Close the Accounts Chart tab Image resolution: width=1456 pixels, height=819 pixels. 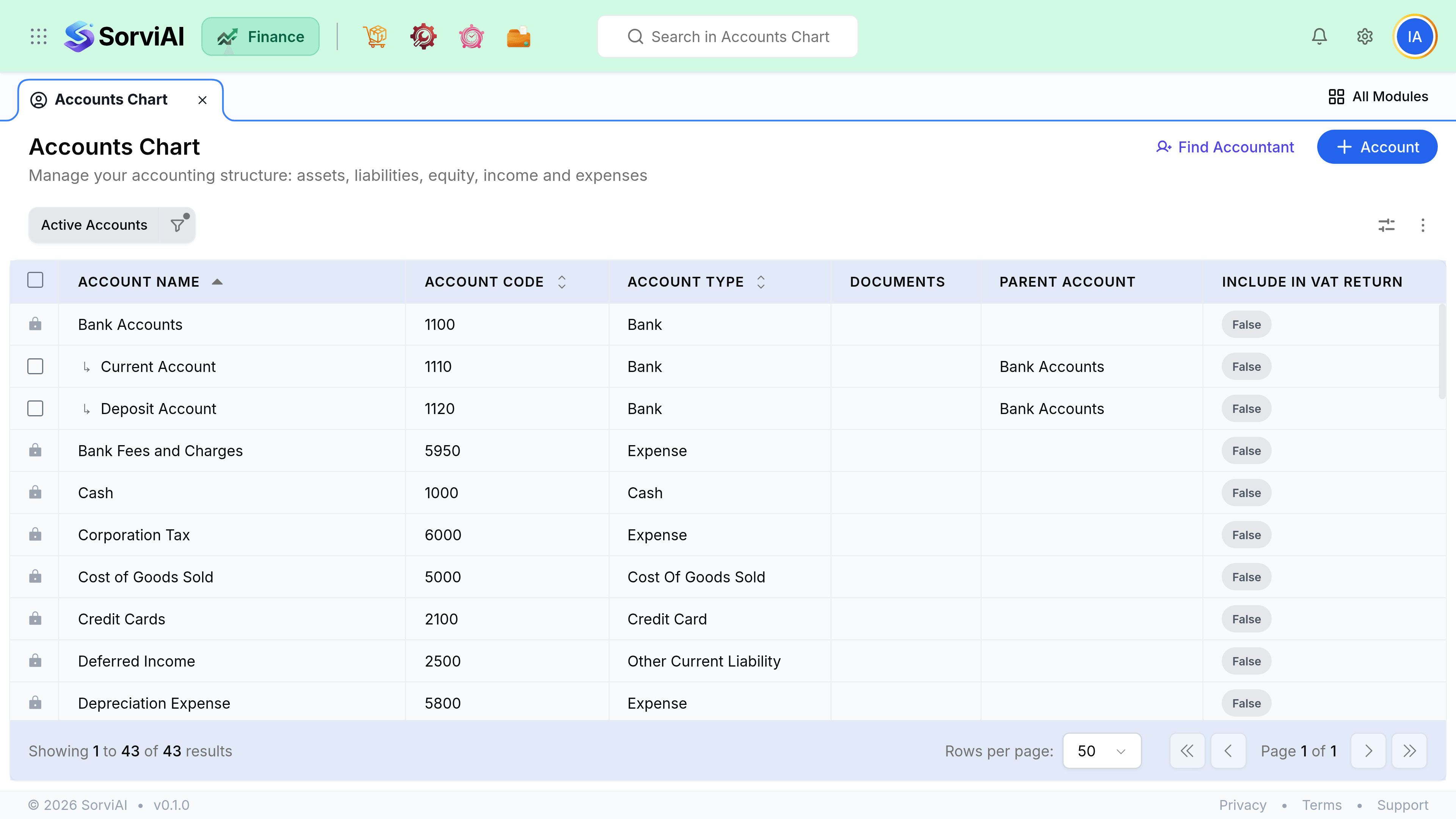pos(202,100)
